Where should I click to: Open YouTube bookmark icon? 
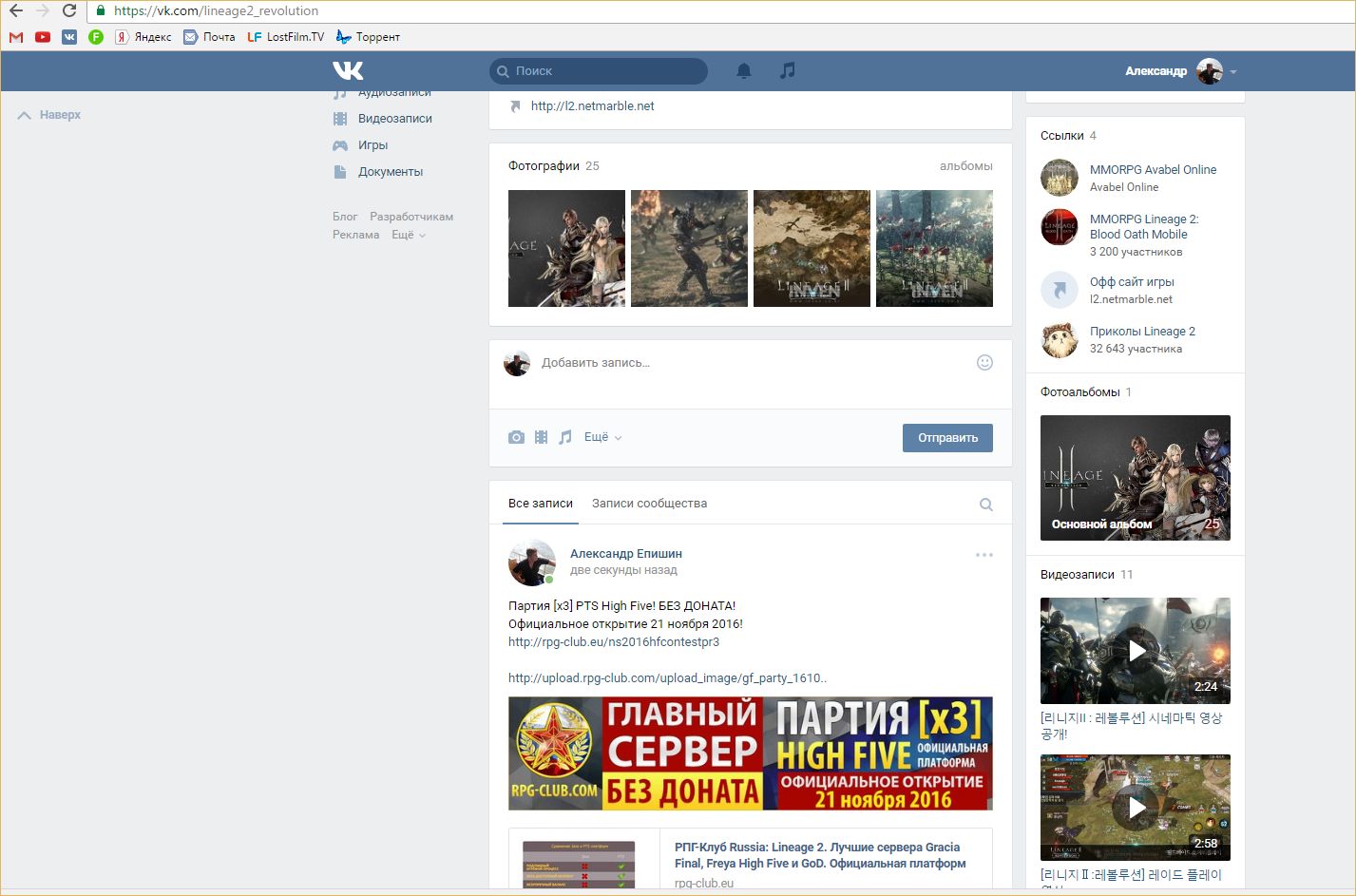43,37
